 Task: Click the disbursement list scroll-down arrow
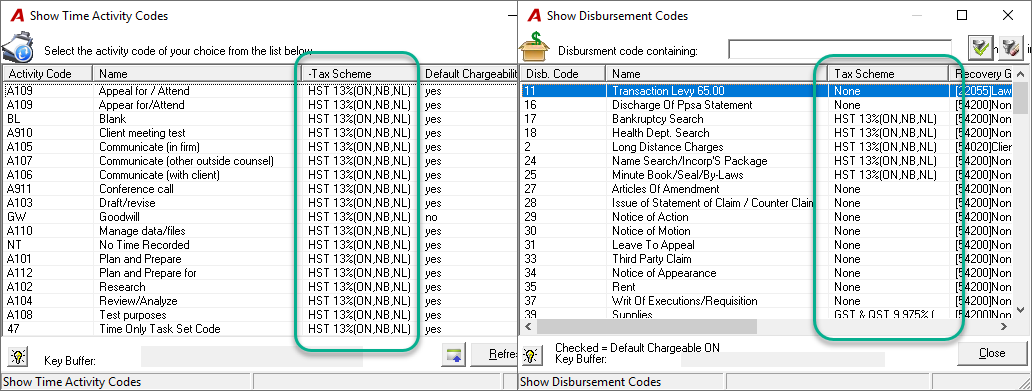point(1021,311)
